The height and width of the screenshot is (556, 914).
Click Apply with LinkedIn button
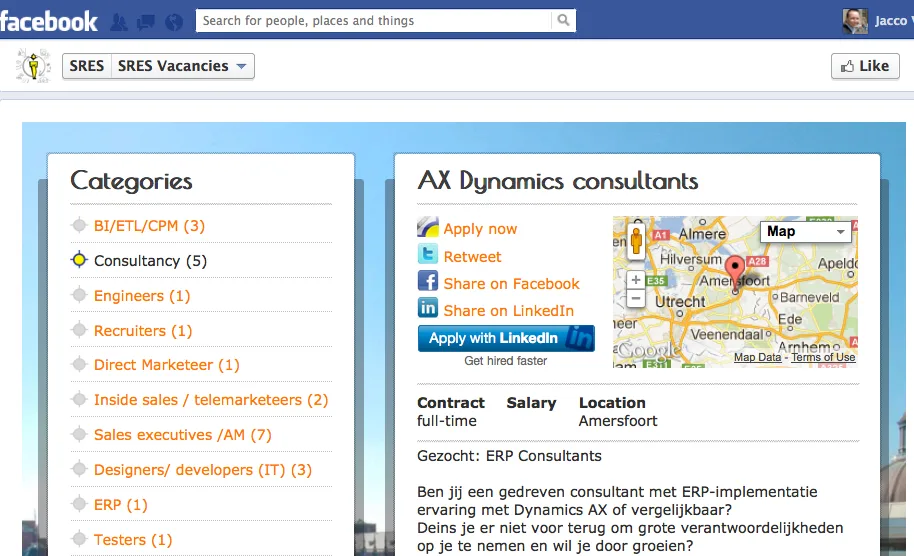506,338
